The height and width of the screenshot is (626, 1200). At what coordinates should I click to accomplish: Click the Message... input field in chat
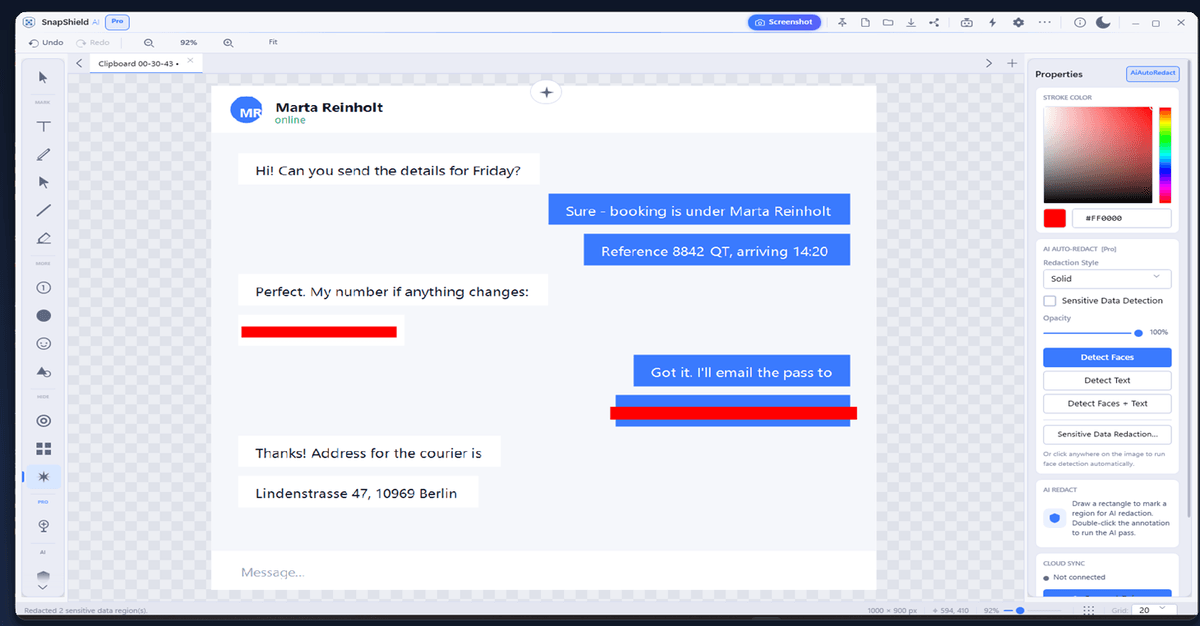click(x=543, y=572)
